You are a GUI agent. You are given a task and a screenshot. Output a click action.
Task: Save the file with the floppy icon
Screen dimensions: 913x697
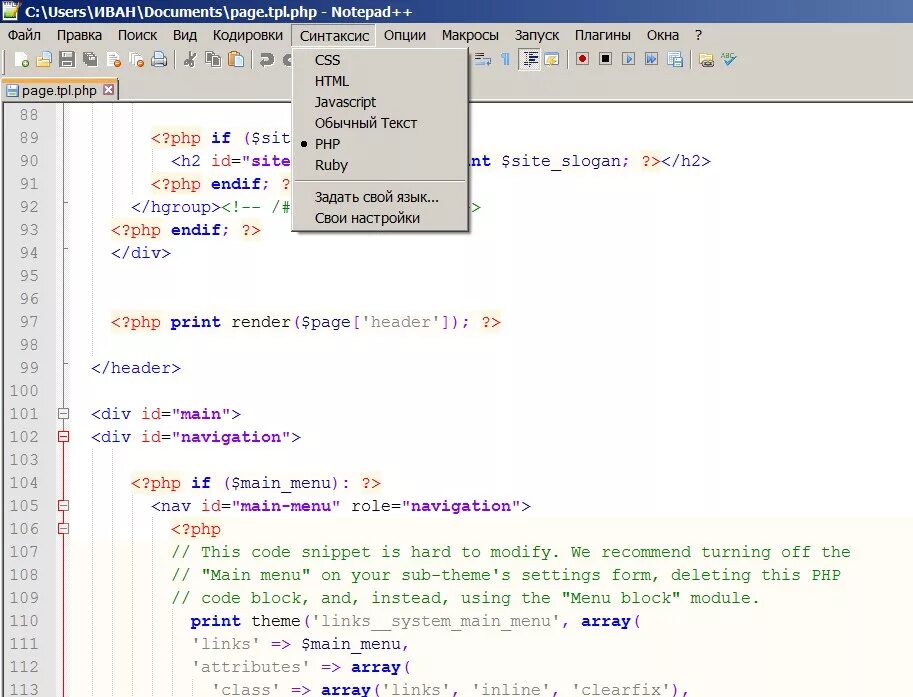point(67,59)
